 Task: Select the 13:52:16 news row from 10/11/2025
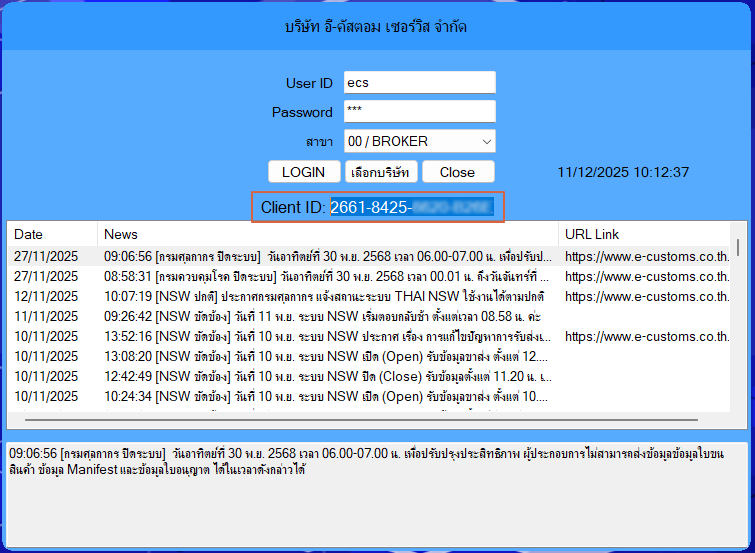click(x=328, y=336)
